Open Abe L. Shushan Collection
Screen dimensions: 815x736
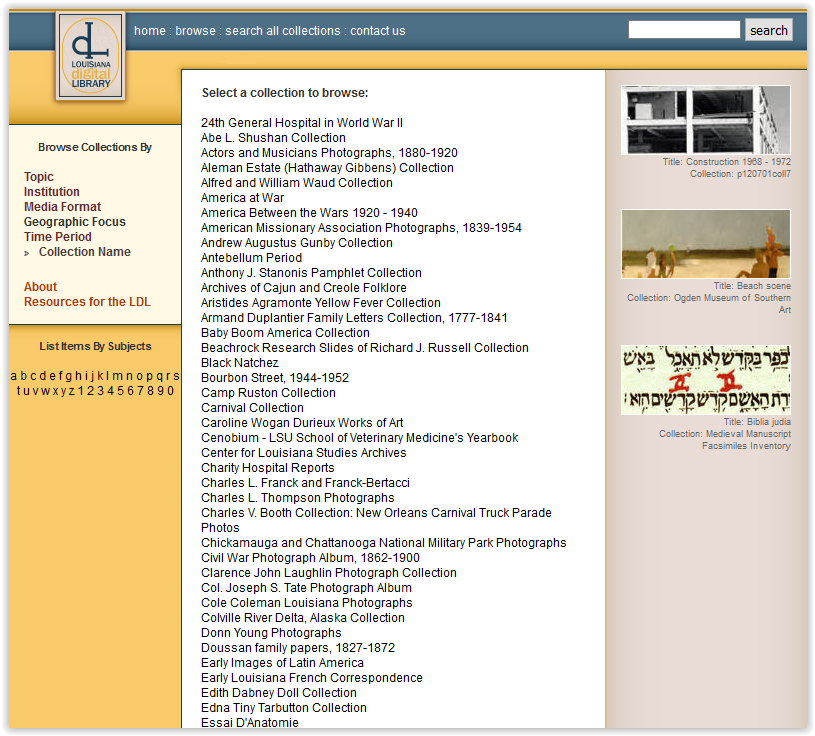coord(273,138)
